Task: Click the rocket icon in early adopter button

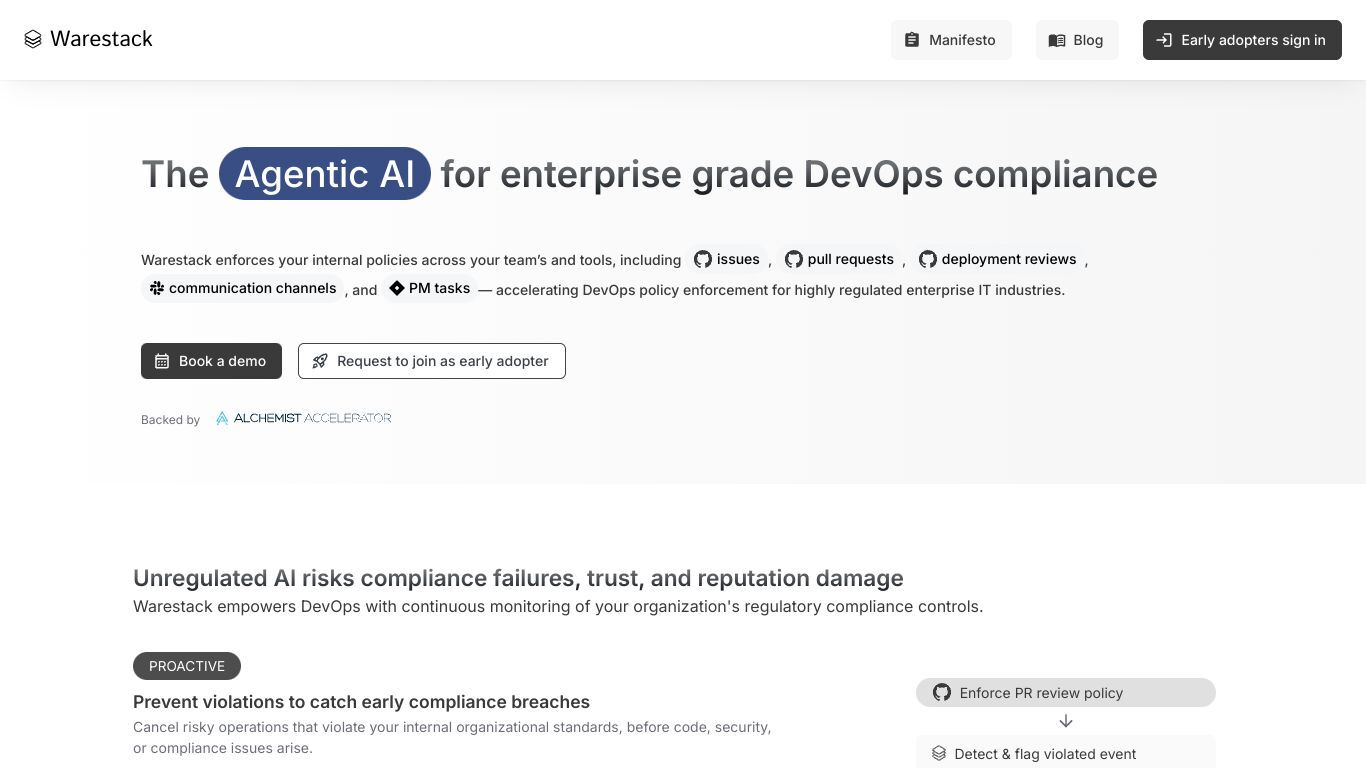Action: (x=320, y=361)
